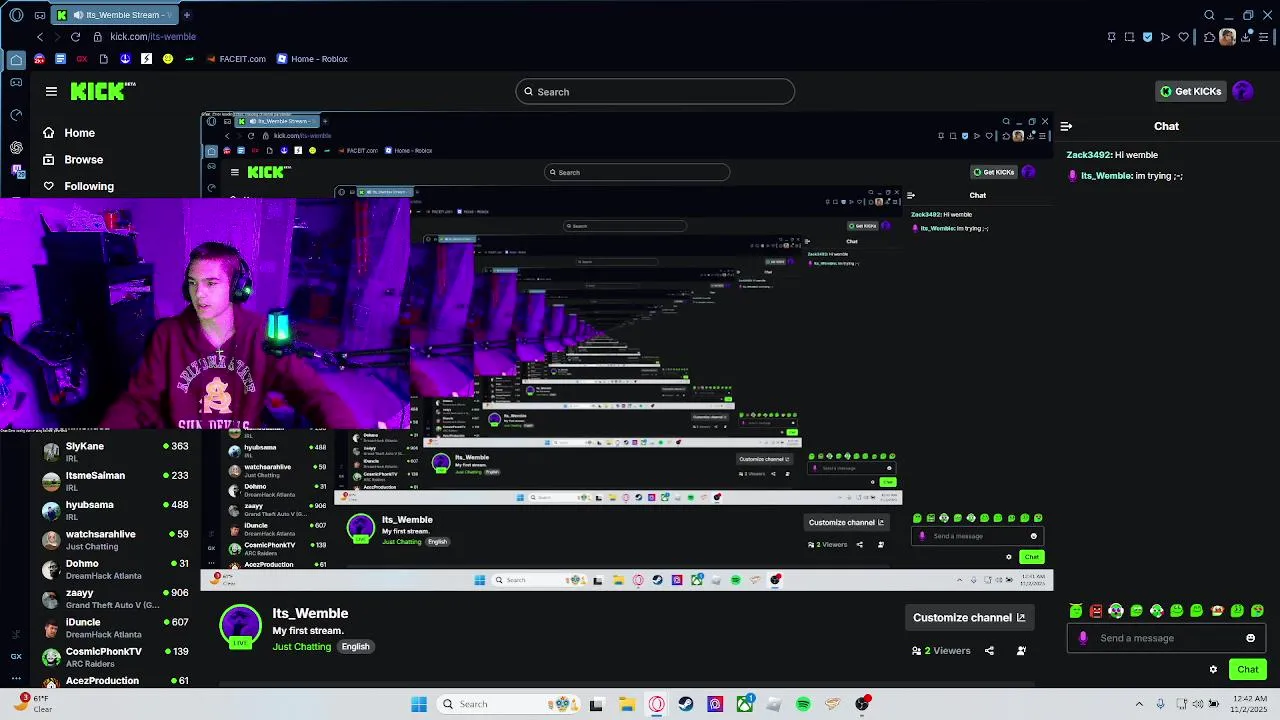Open browser search tabs magnifier icon

1209,15
